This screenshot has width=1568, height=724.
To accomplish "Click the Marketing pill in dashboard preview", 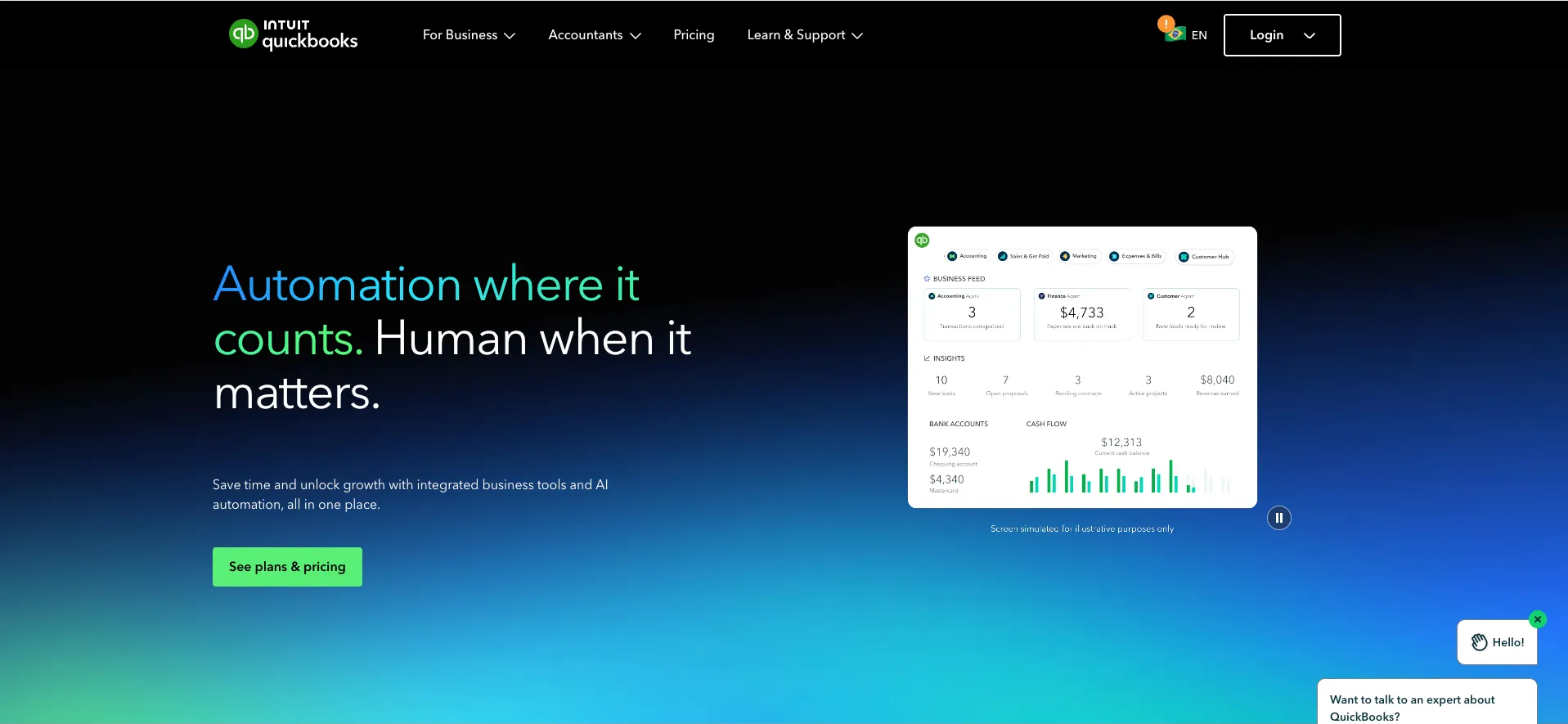I will point(1079,256).
